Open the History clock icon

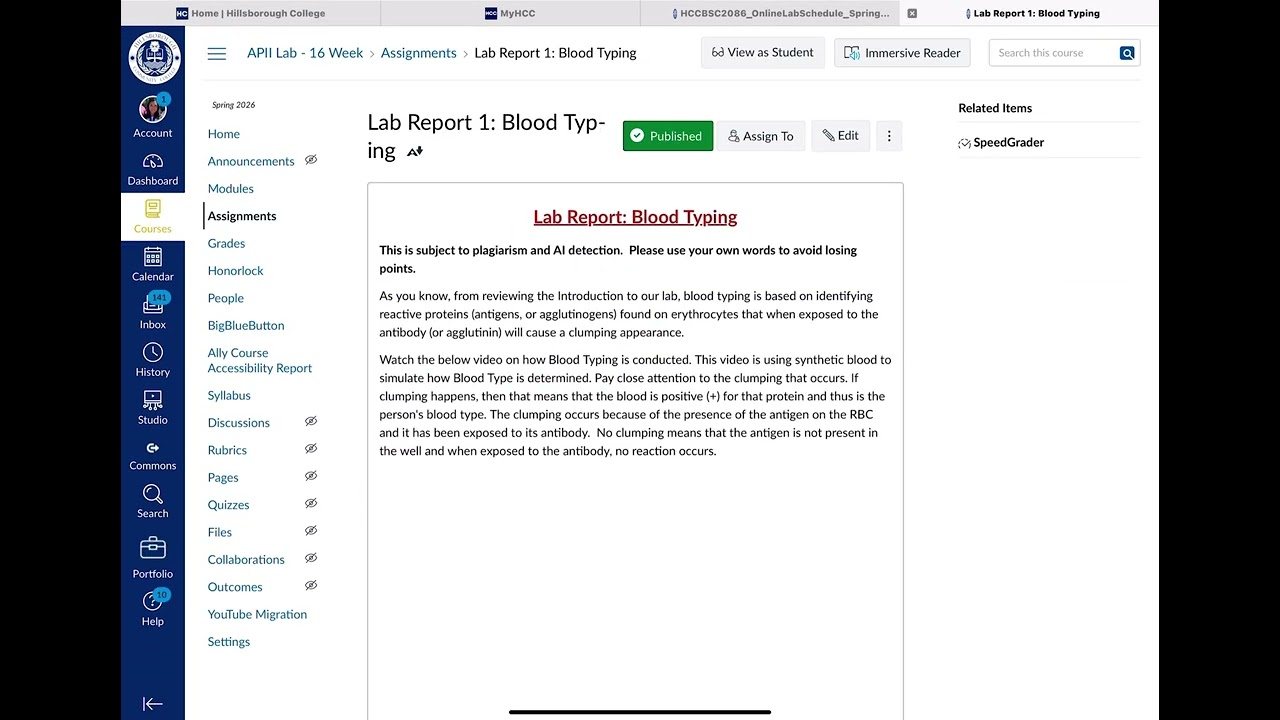pyautogui.click(x=153, y=352)
